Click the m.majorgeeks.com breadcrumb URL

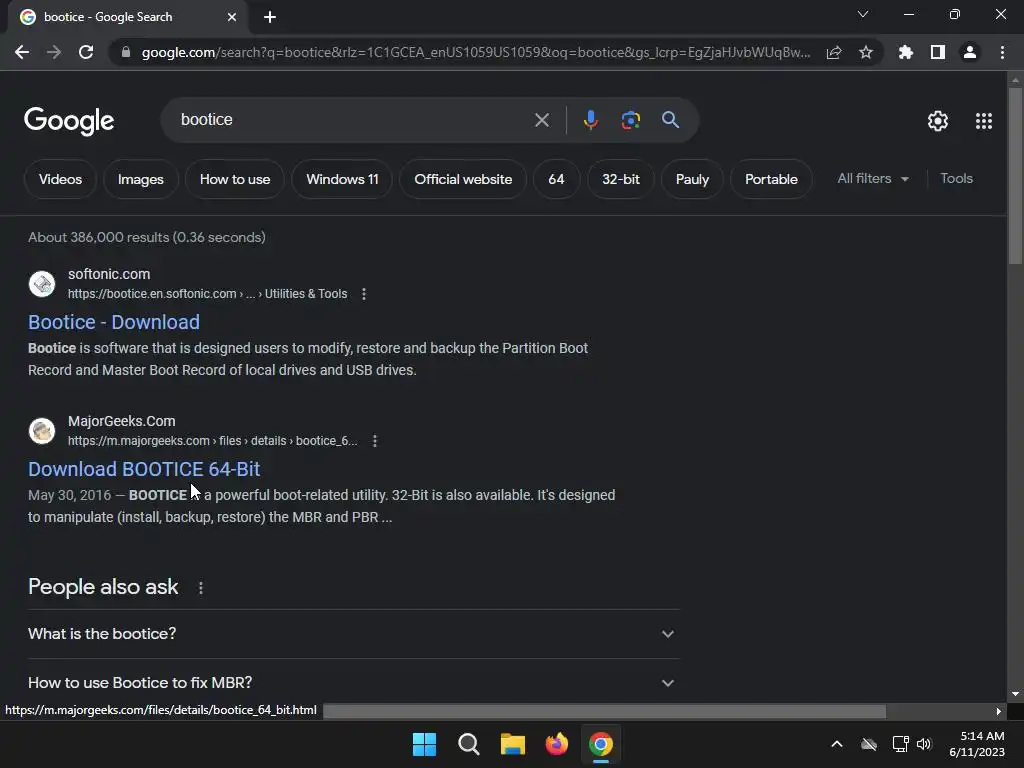pos(212,441)
